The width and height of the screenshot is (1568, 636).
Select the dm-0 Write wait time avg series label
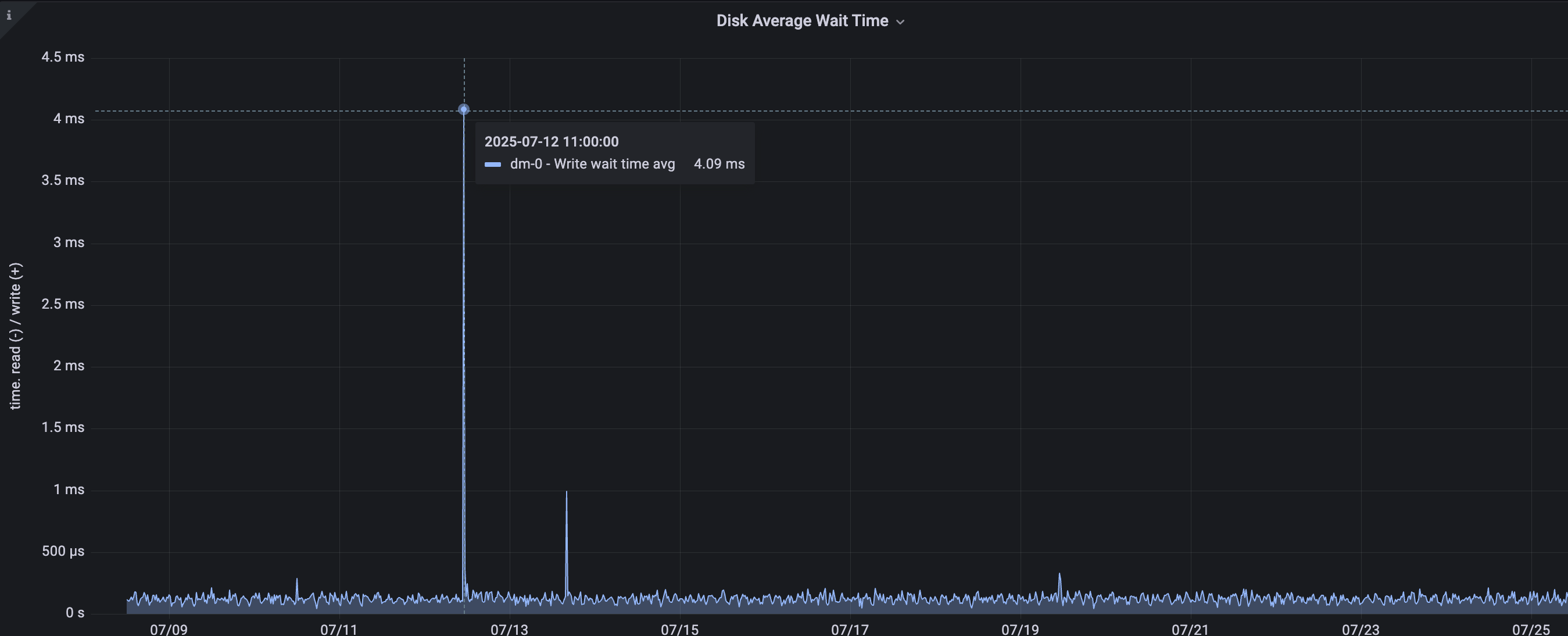click(592, 164)
